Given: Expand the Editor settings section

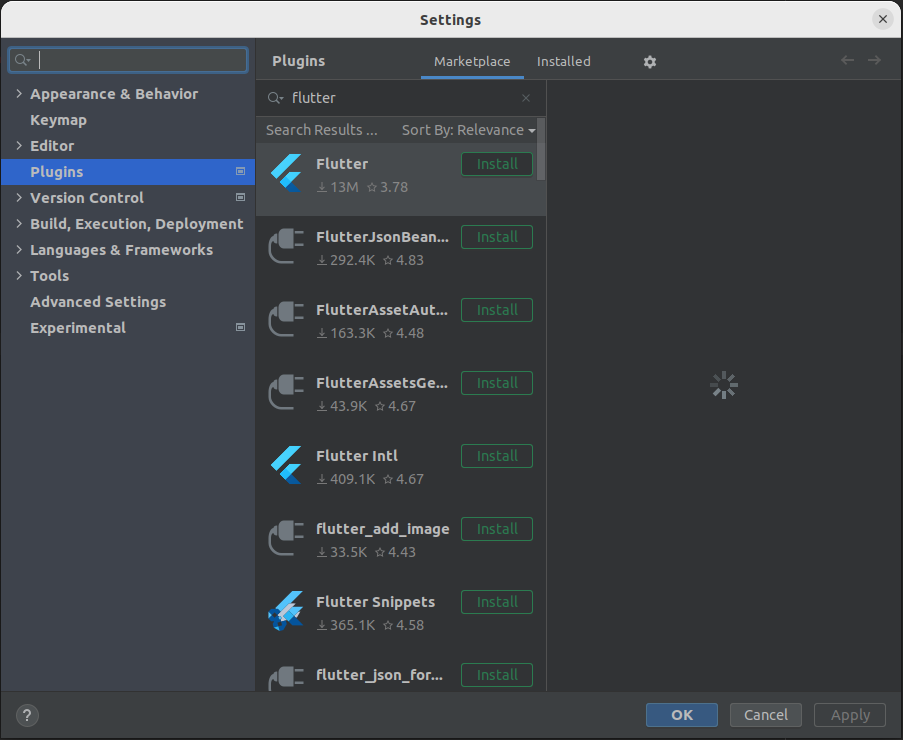Looking at the screenshot, I should tap(19, 146).
